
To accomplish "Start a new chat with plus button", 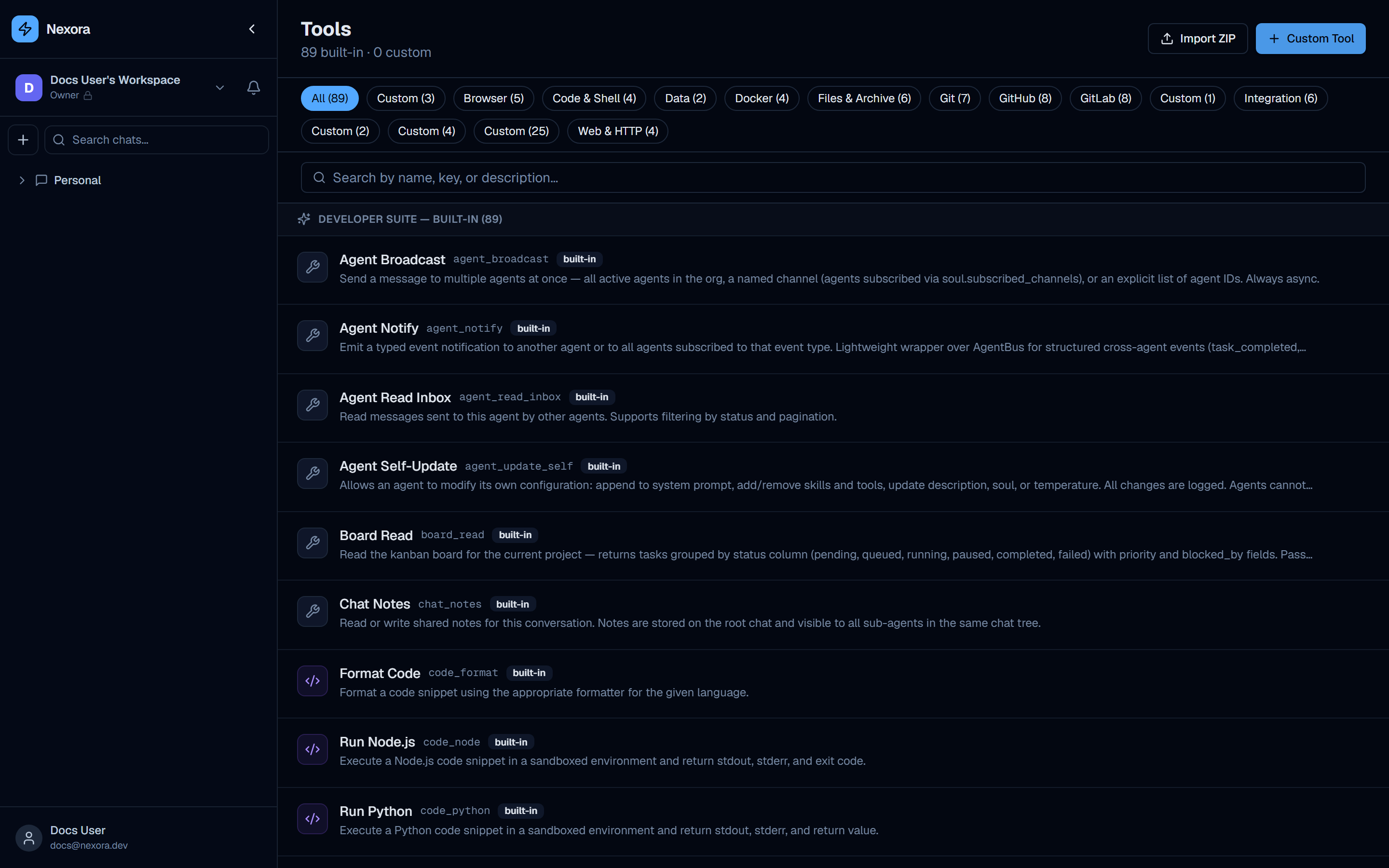I will tap(23, 139).
